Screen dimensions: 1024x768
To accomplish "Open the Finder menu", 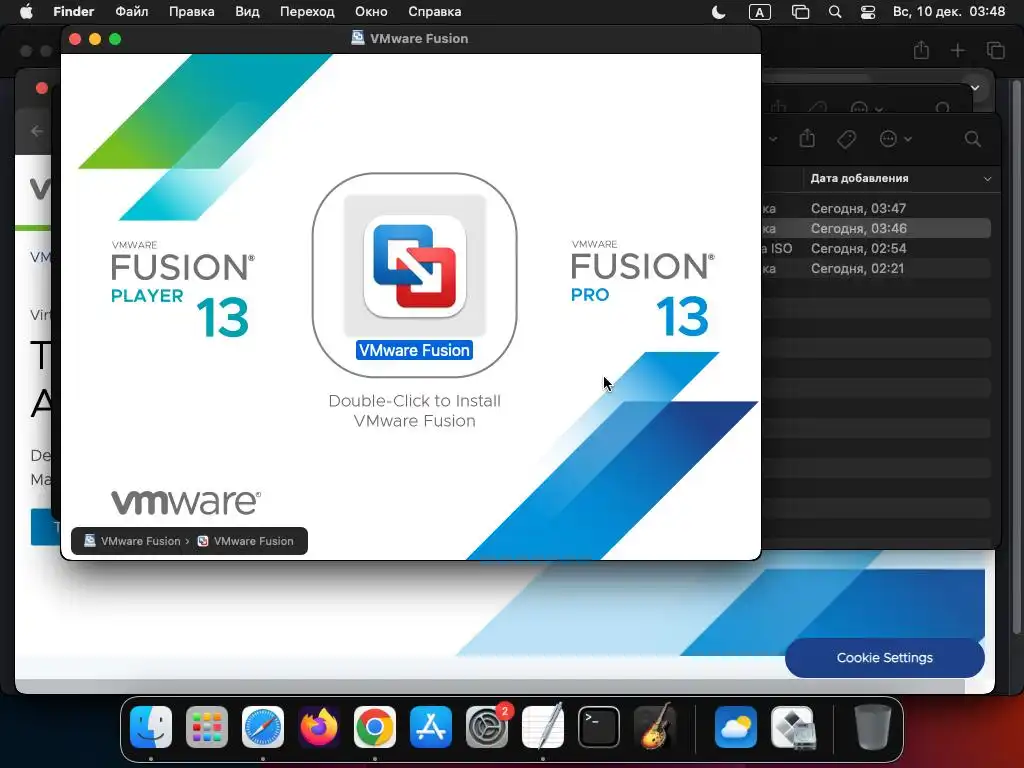I will (73, 12).
